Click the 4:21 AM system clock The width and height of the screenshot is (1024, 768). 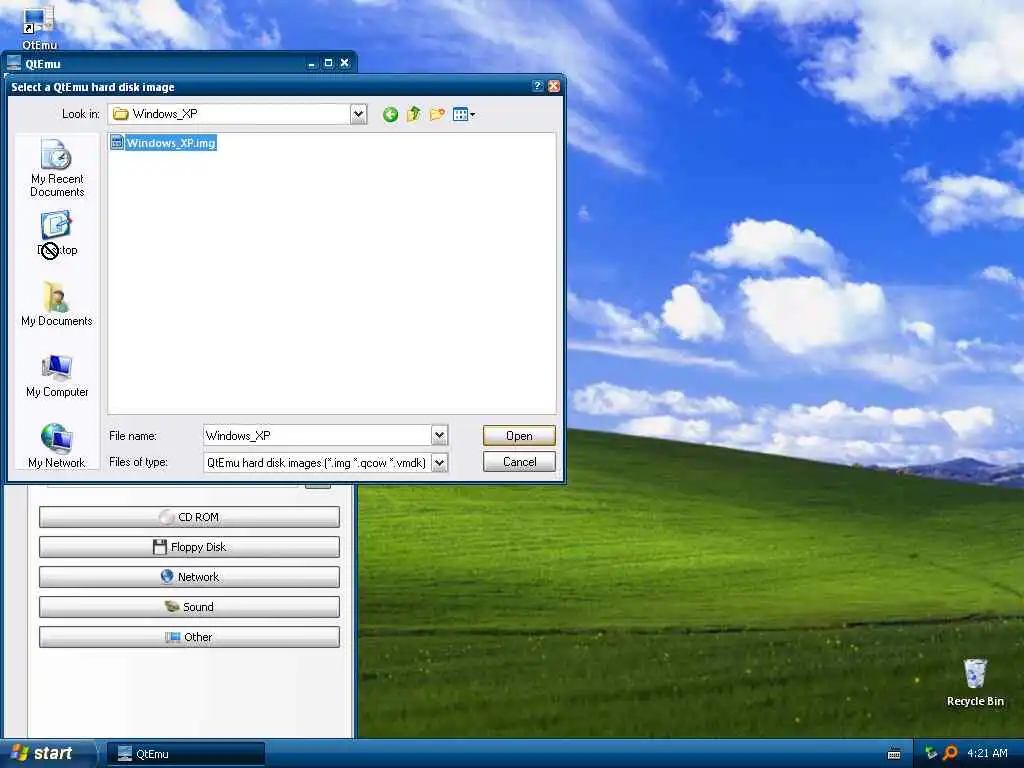coord(987,754)
